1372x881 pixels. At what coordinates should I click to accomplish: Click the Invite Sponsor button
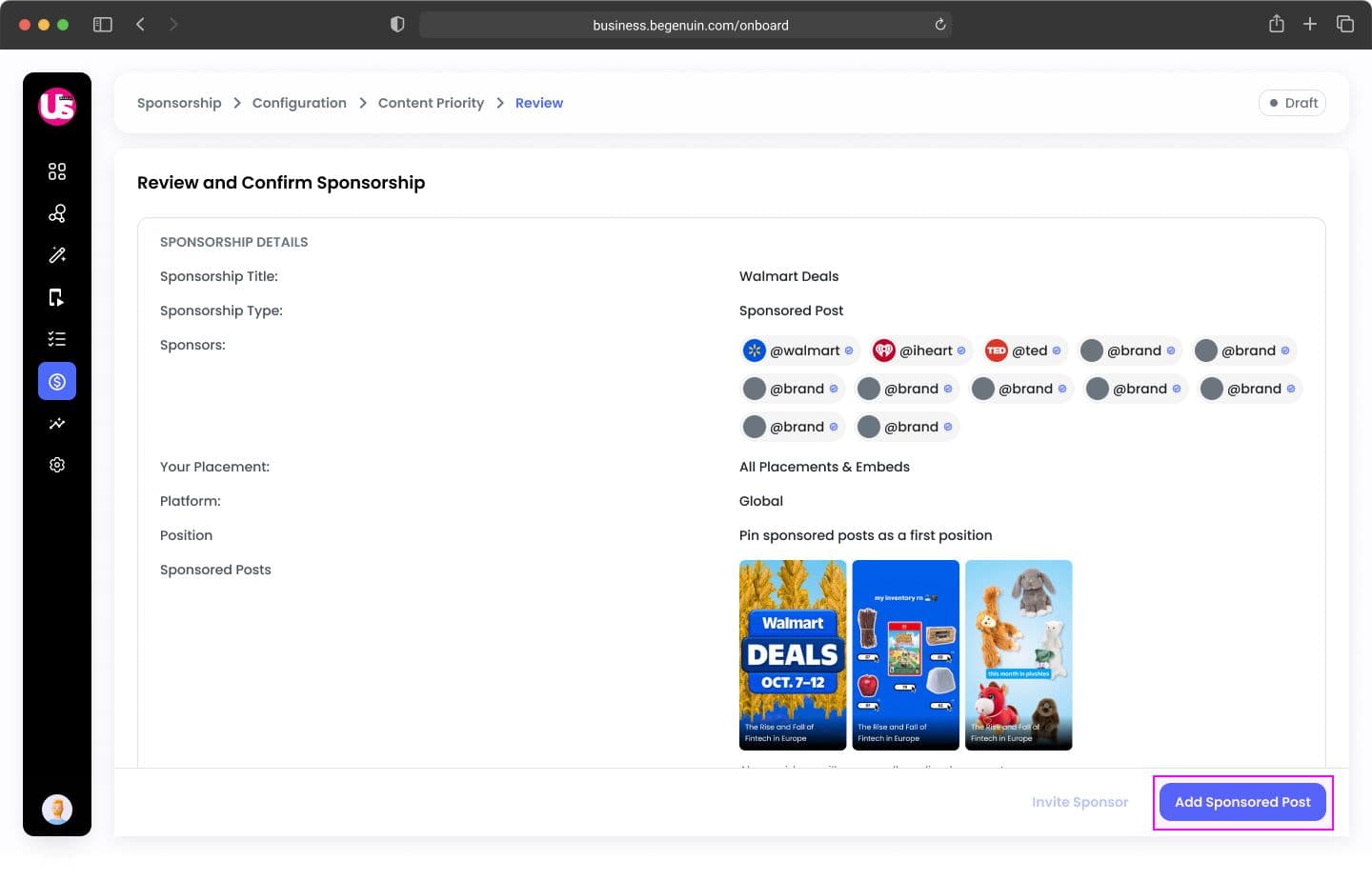[1079, 802]
